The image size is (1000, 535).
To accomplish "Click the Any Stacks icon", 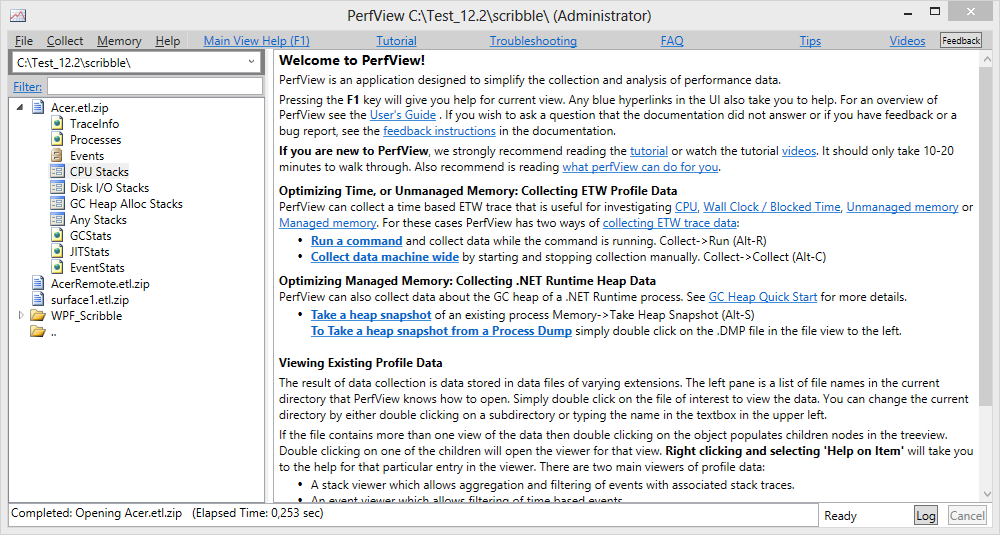I will [x=57, y=219].
